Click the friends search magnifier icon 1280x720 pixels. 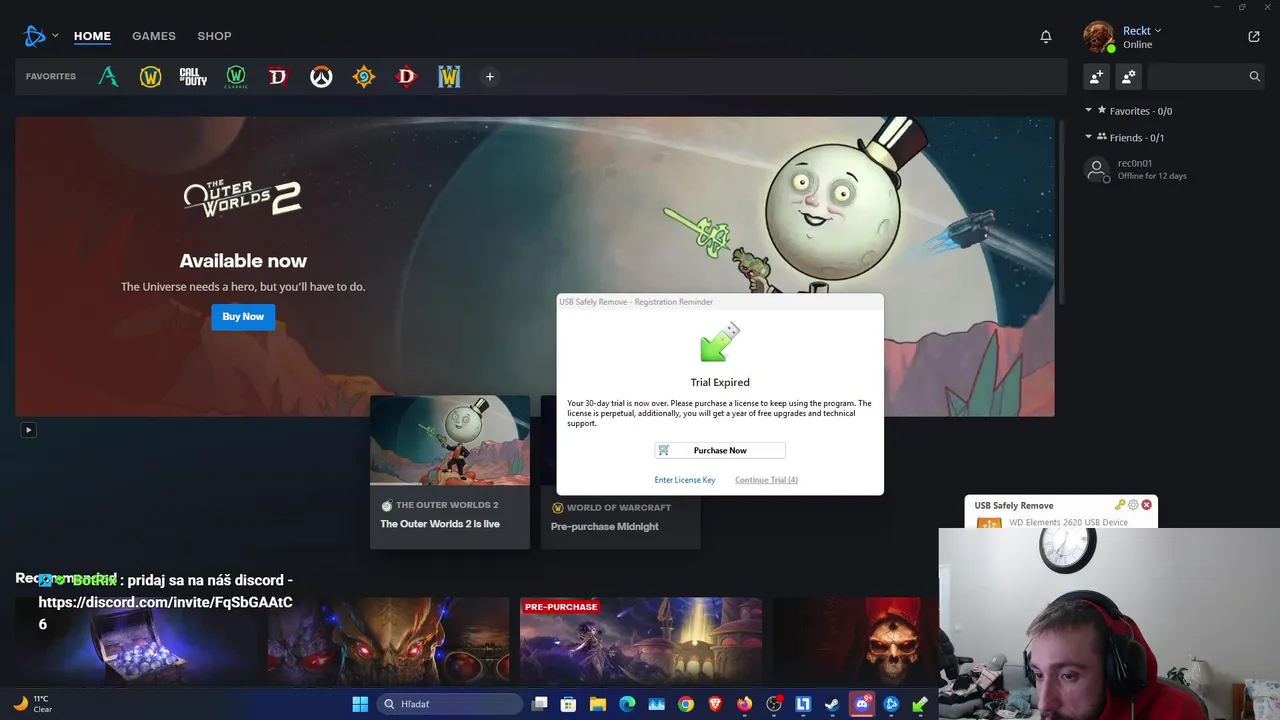pos(1255,76)
